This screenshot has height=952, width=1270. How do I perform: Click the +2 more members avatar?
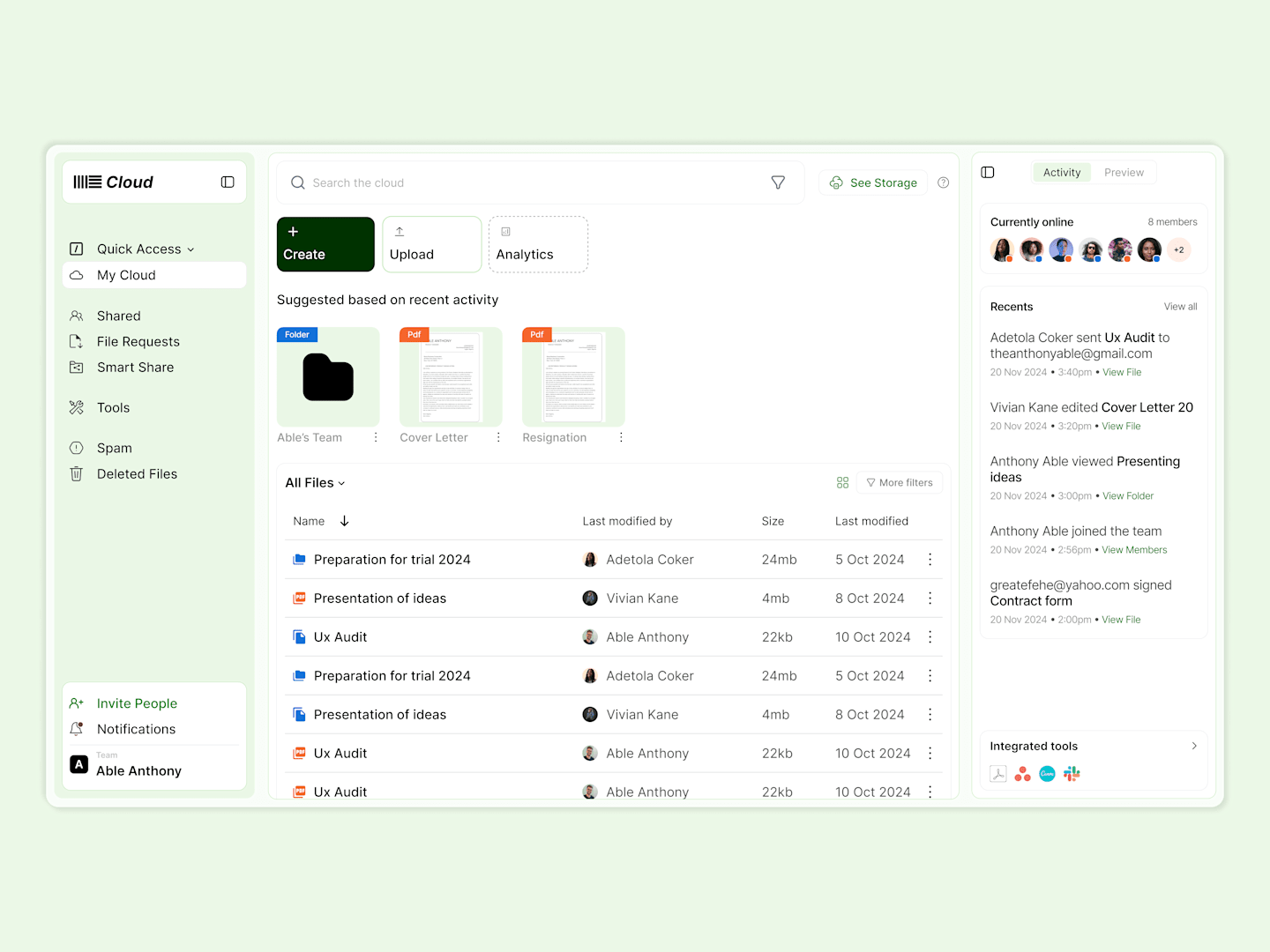tap(1179, 250)
